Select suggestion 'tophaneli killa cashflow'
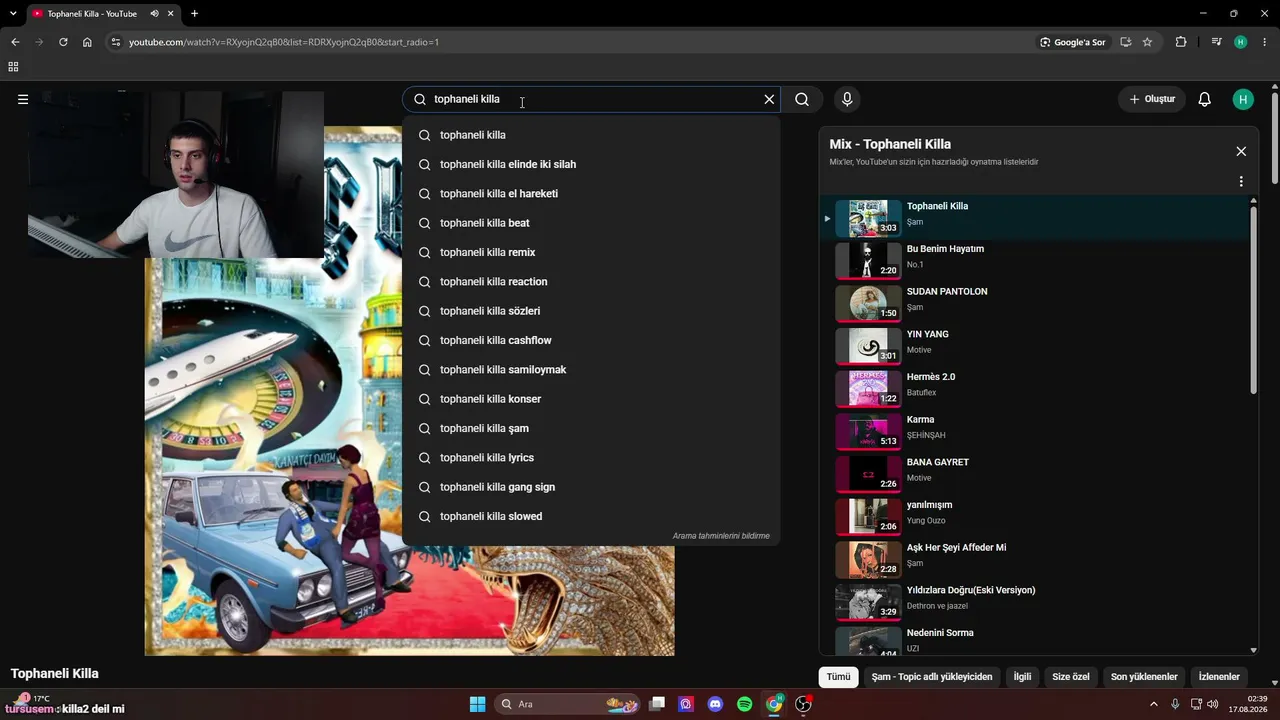 click(x=591, y=340)
